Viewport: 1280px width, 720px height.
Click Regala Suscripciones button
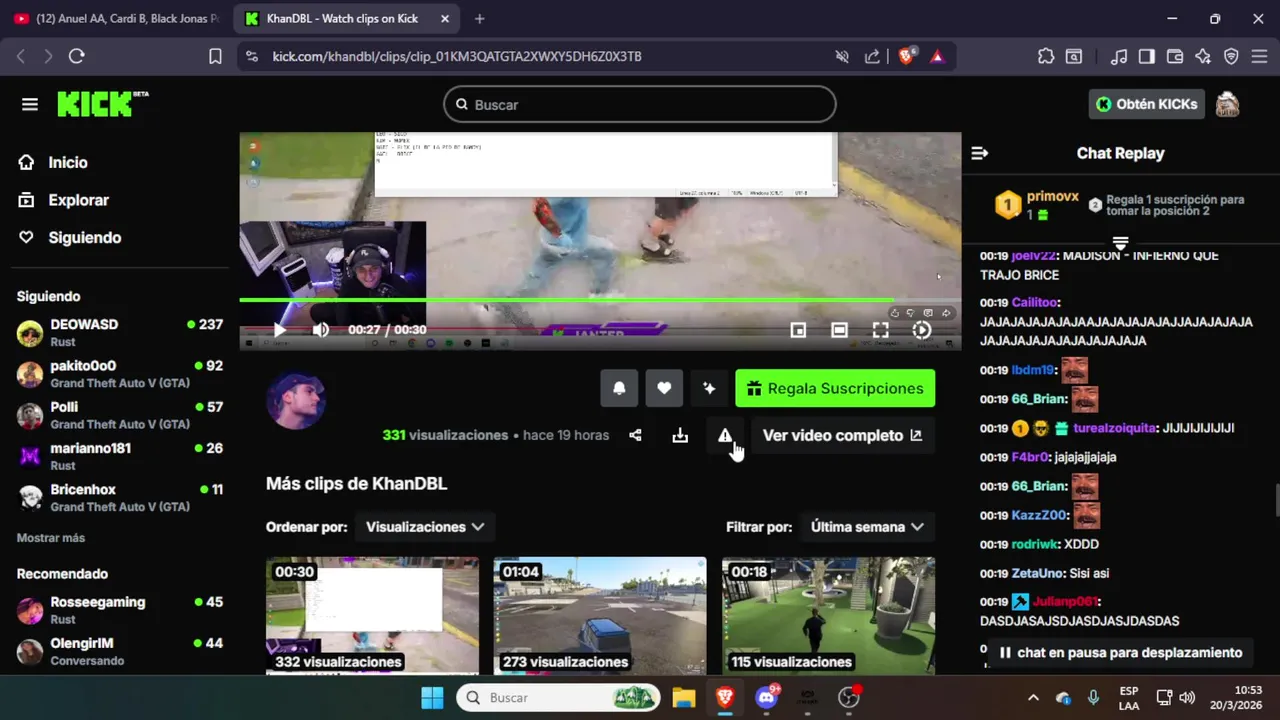tap(835, 388)
